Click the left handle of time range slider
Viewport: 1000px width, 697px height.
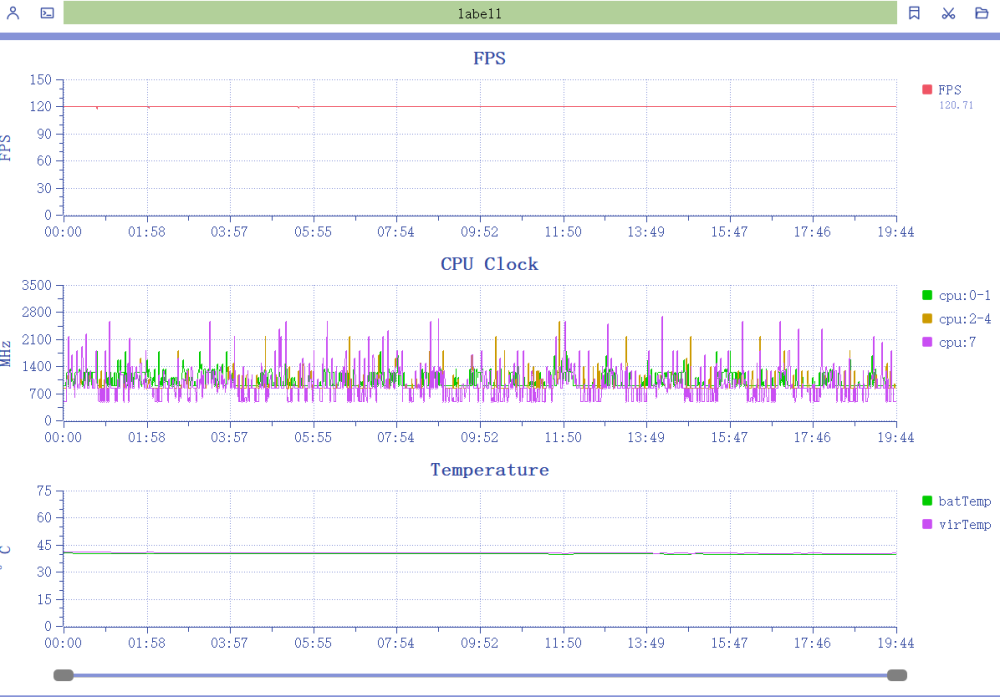63,675
